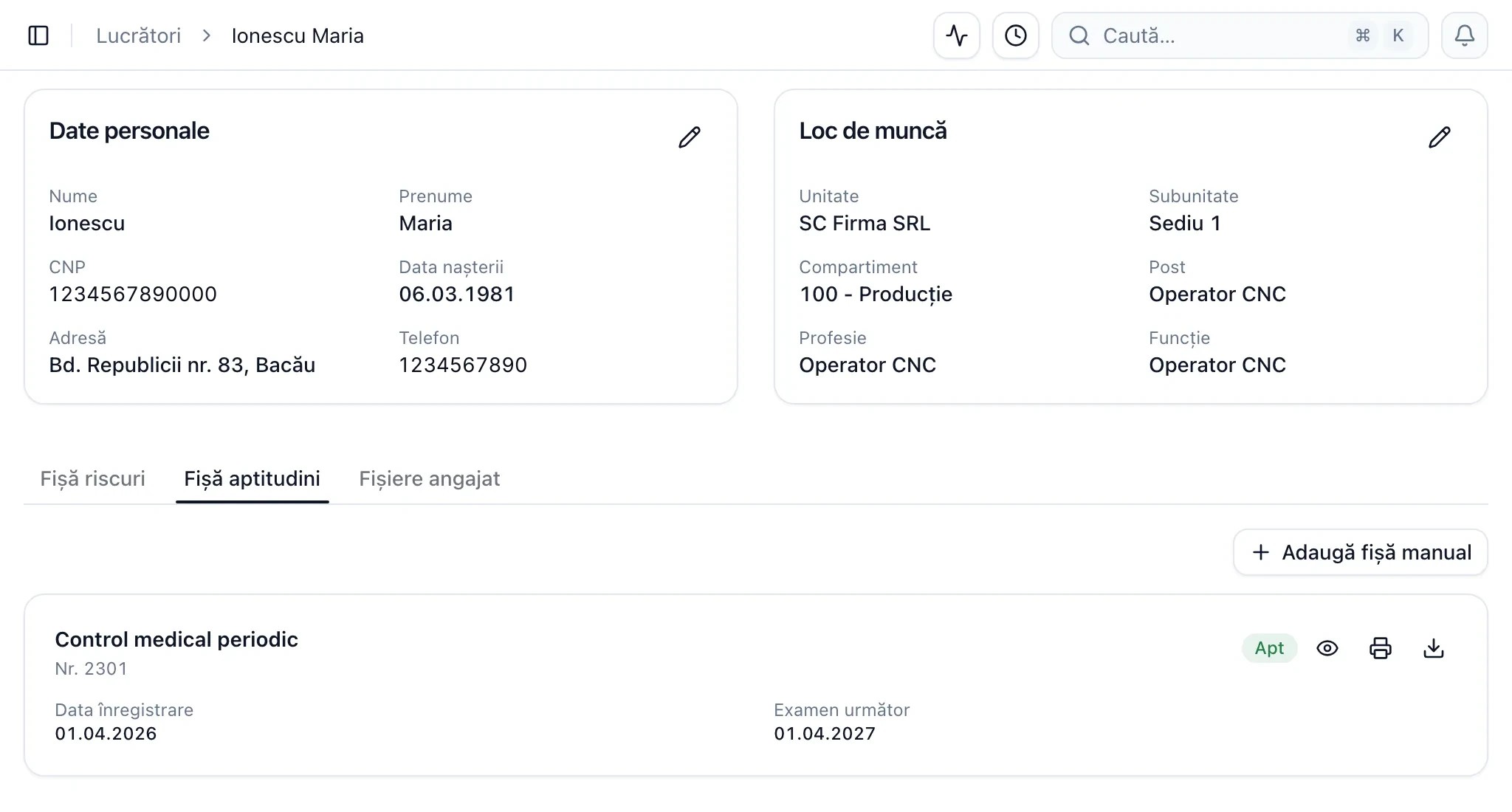Switch to the Fișă riscuri tab
This screenshot has height=812, width=1512.
93,478
